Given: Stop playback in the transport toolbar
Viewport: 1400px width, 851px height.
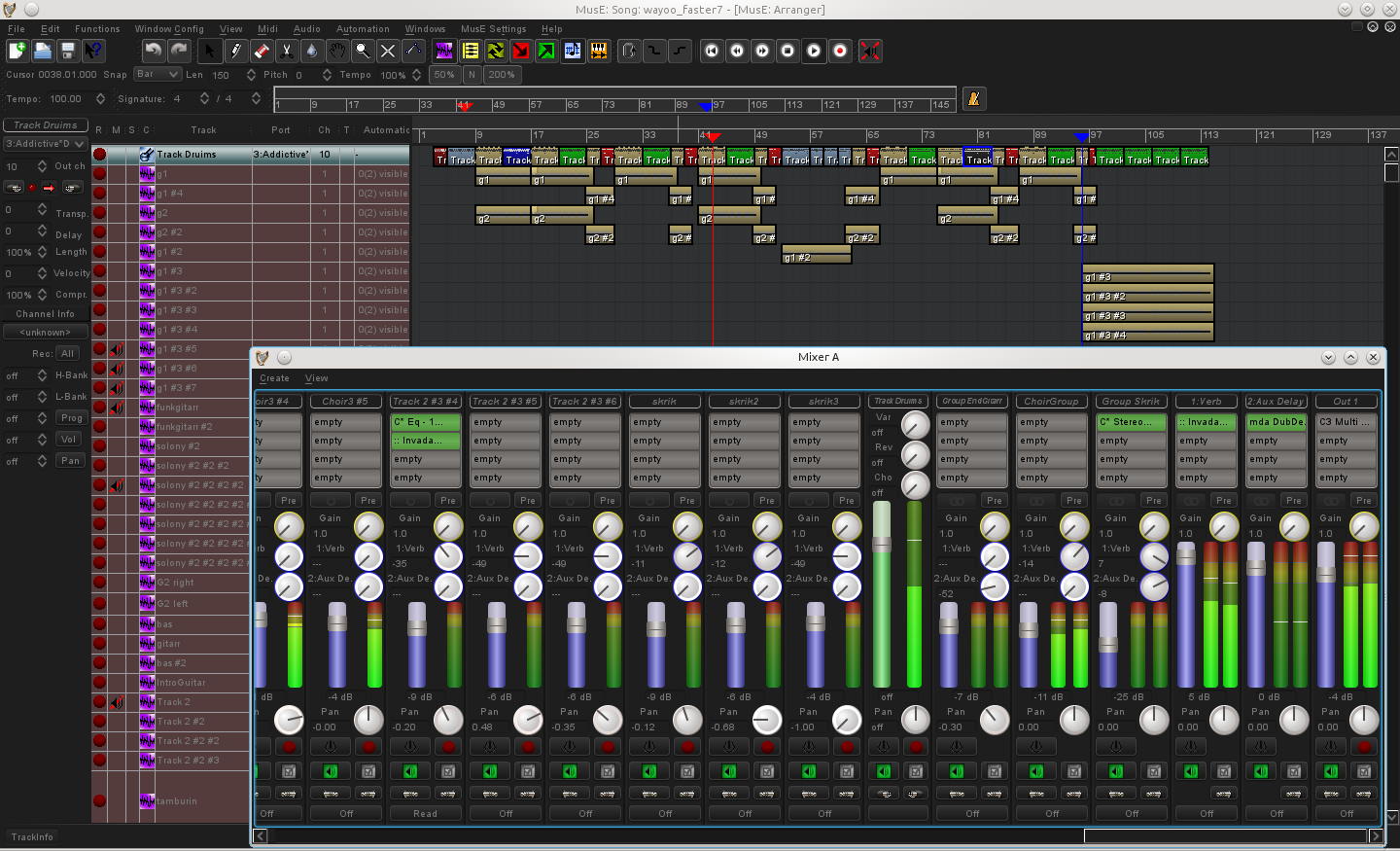Looking at the screenshot, I should (788, 51).
